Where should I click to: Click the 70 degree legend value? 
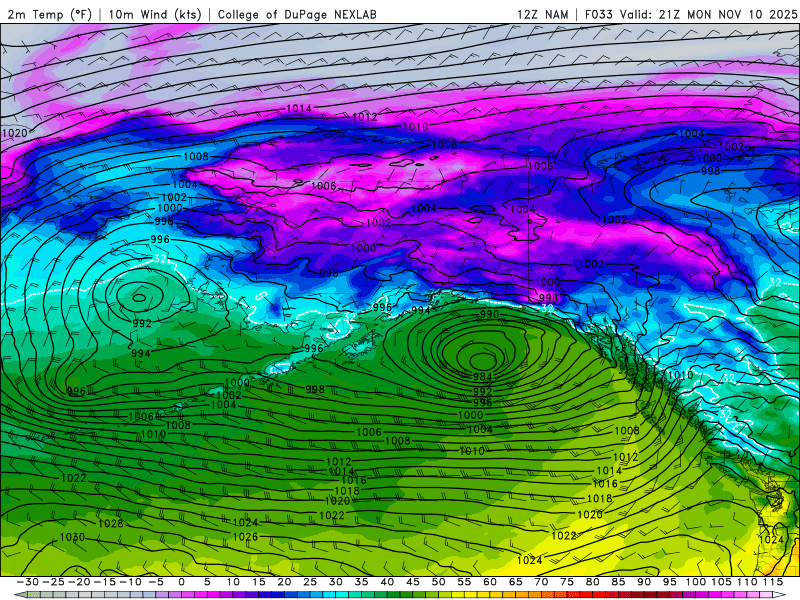[541, 582]
